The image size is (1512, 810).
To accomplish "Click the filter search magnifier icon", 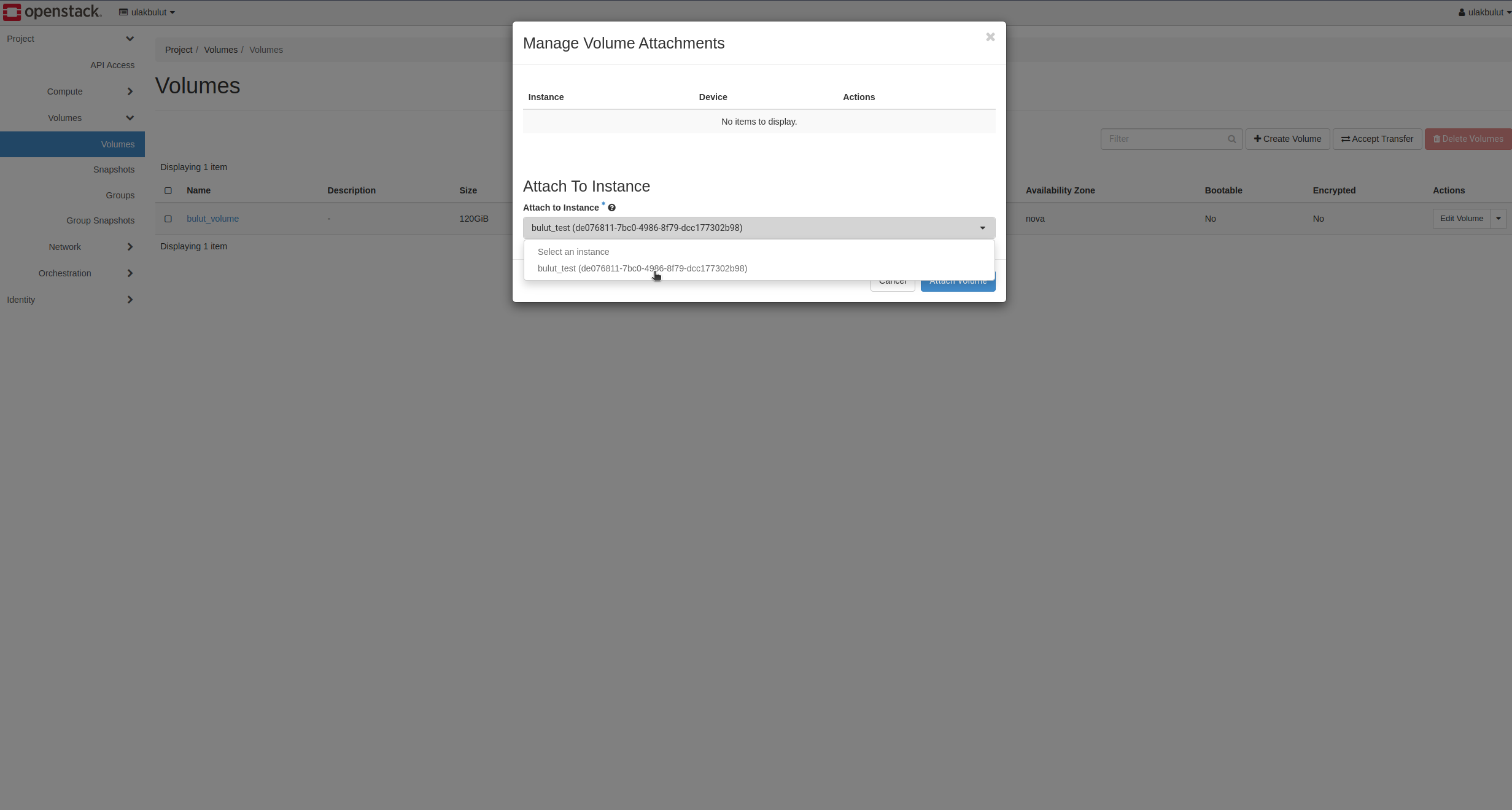I will click(x=1231, y=139).
